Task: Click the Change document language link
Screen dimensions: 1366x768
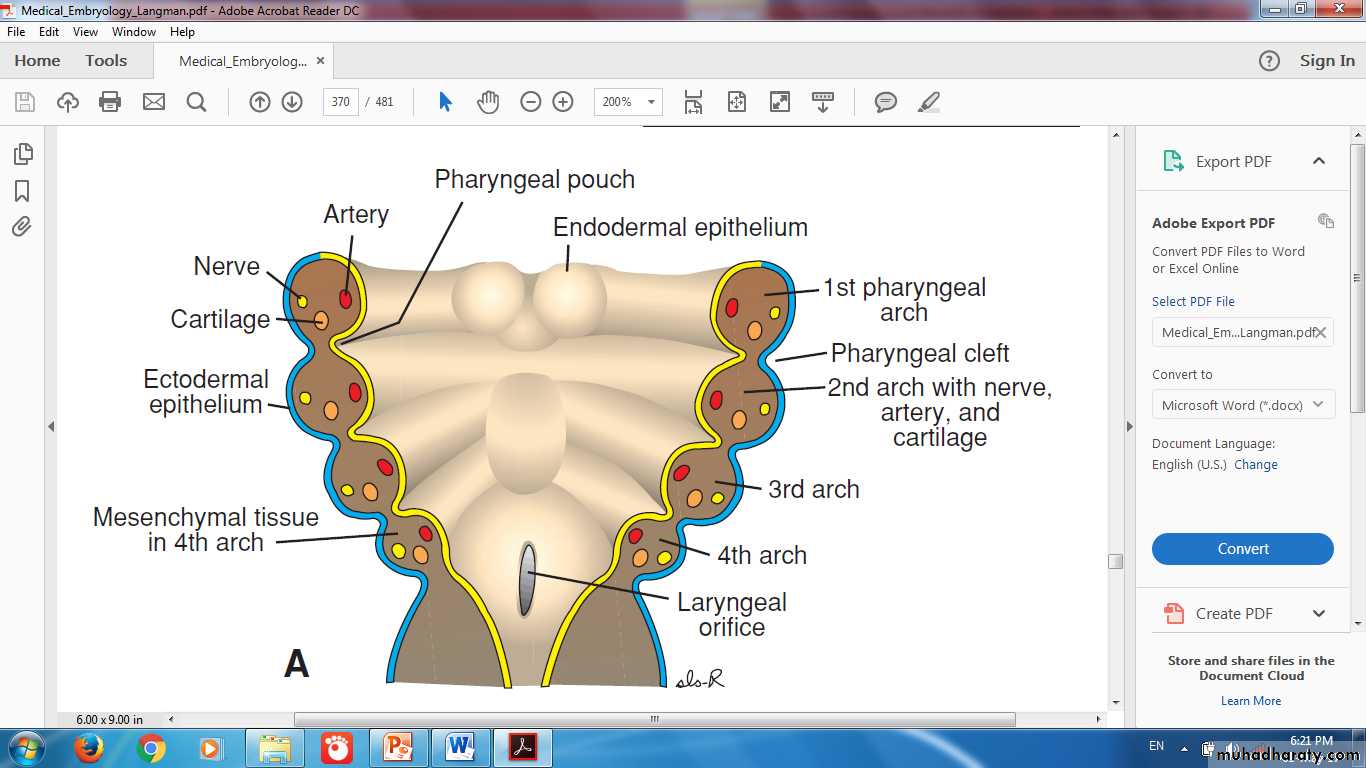Action: [1255, 465]
